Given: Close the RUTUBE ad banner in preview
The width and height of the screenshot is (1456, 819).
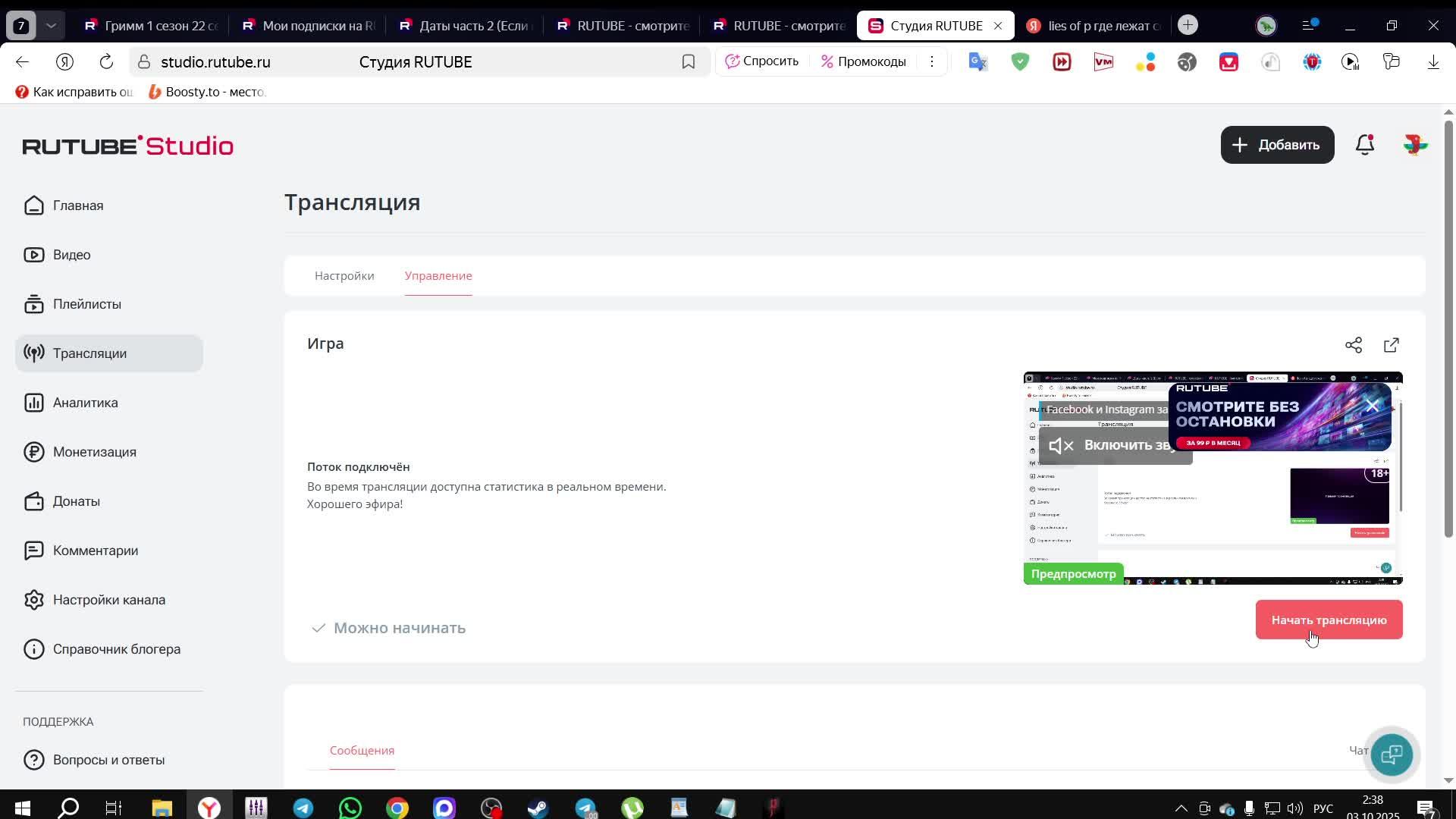Looking at the screenshot, I should tap(1372, 406).
